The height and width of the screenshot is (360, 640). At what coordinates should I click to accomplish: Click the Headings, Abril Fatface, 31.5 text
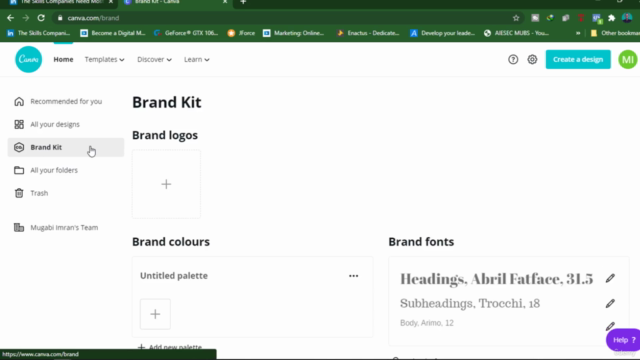pos(496,279)
